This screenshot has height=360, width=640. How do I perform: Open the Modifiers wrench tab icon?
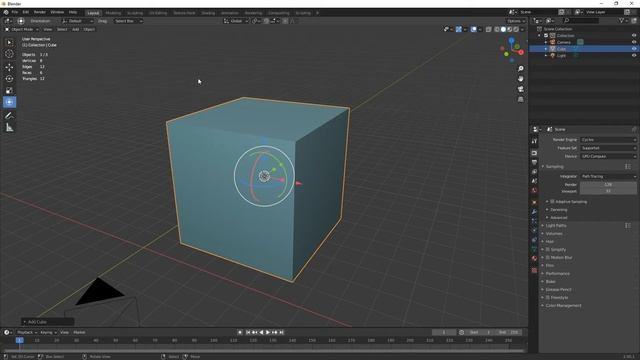click(534, 212)
